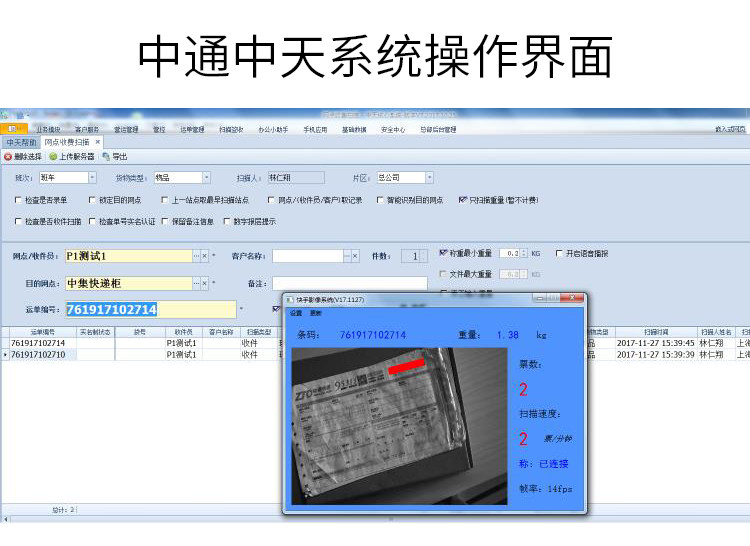Open the 业务模块 menu
750x546 pixels.
pos(49,130)
